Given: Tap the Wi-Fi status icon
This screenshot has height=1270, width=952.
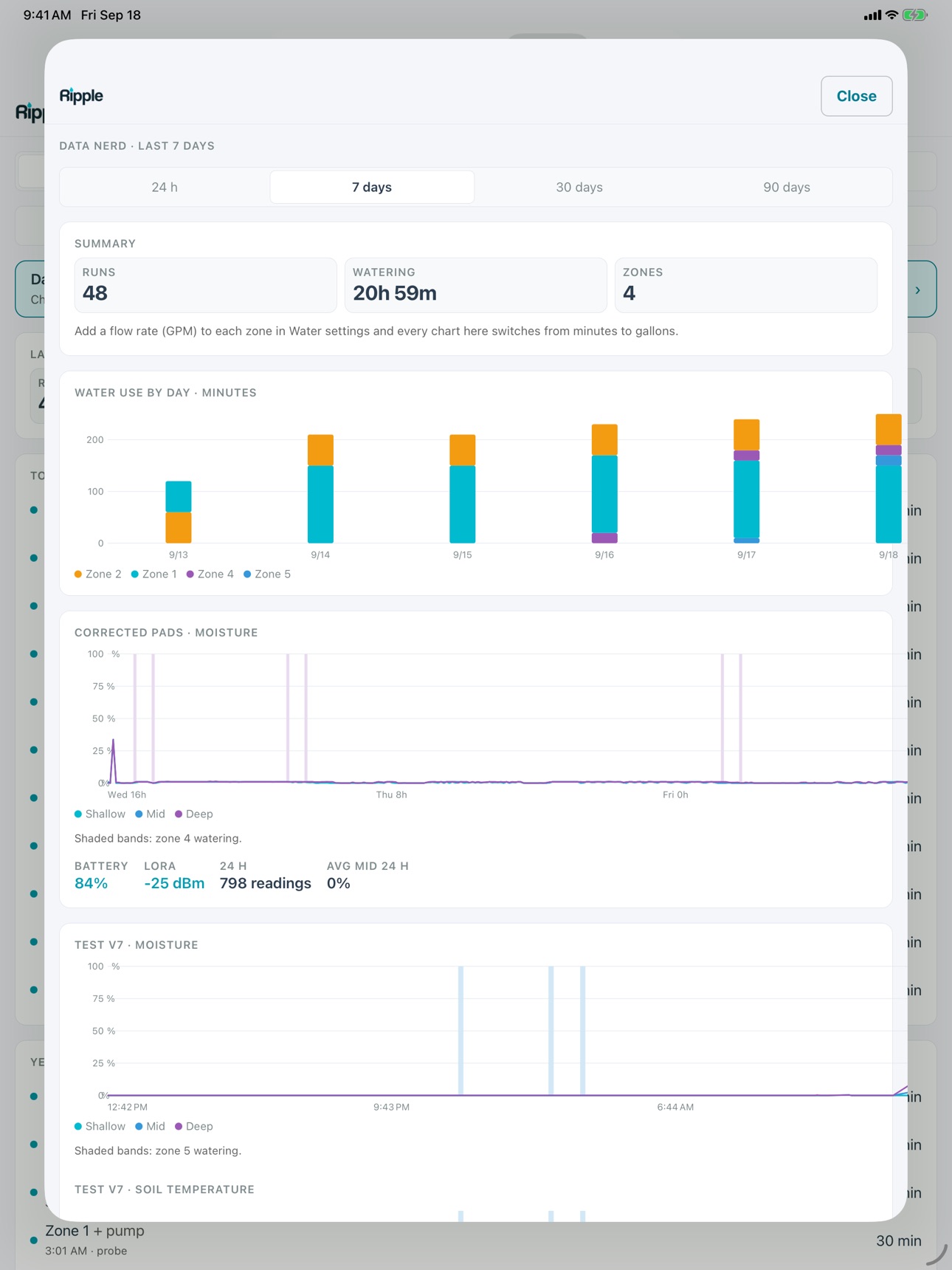Looking at the screenshot, I should (x=891, y=15).
